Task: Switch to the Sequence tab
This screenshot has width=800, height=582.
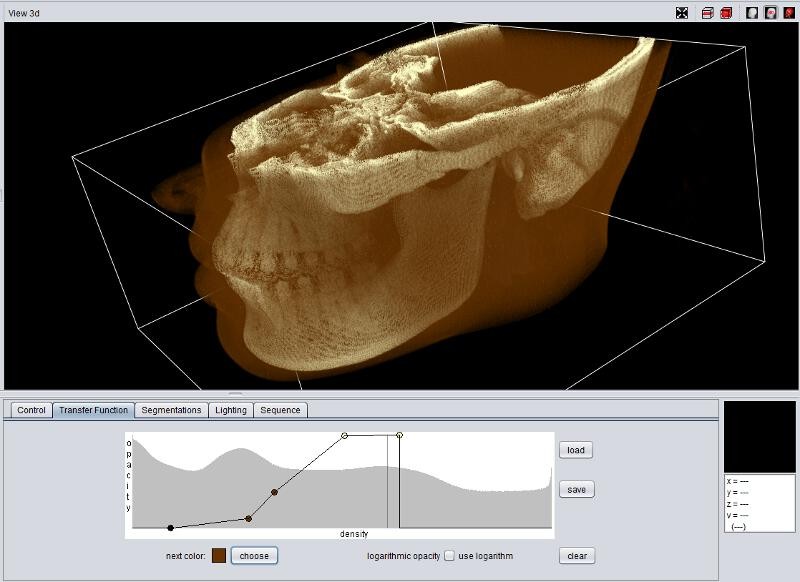Action: 280,410
